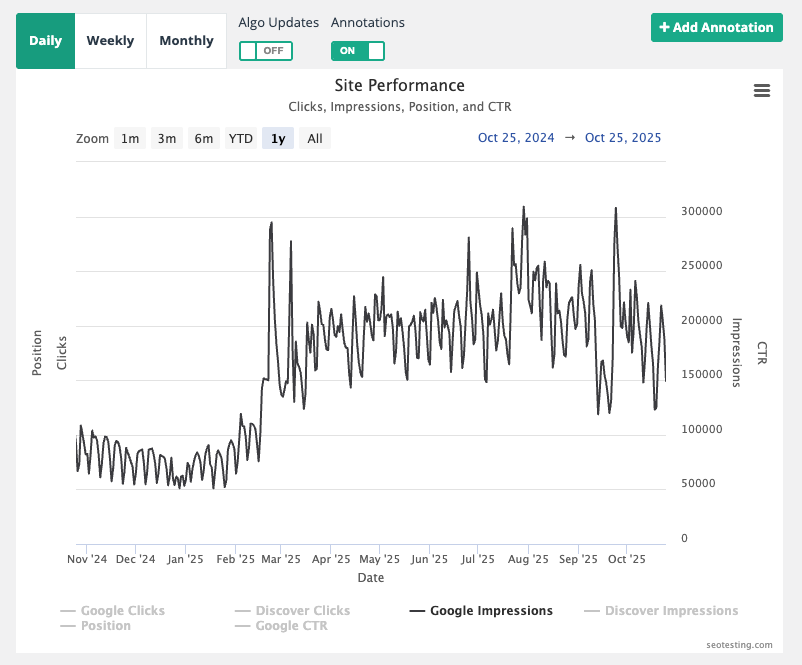The width and height of the screenshot is (802, 665).
Task: Show Discover Impressions series in legend
Action: (x=670, y=610)
